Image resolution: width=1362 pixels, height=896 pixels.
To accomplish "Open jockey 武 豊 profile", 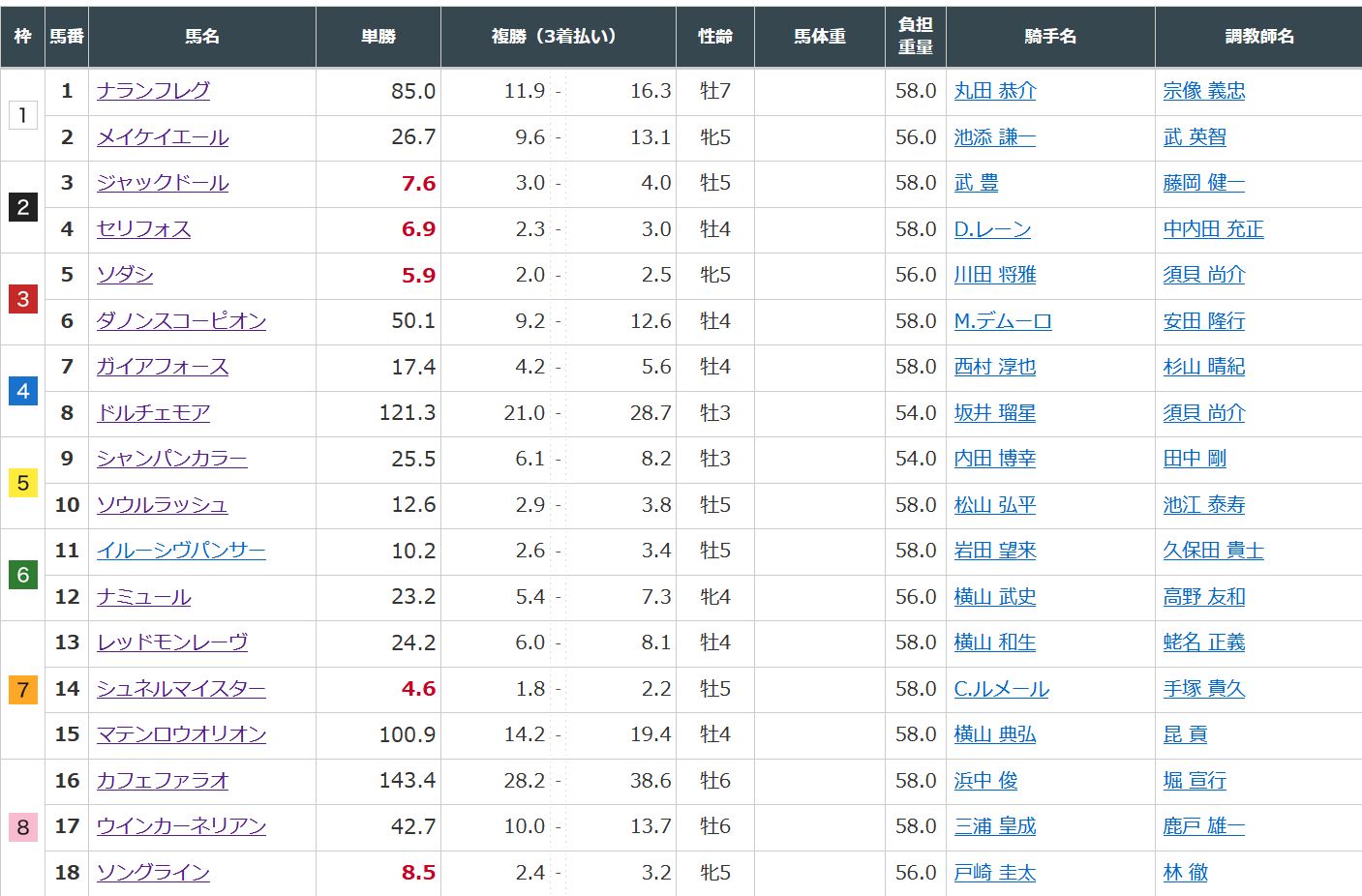I will (976, 183).
